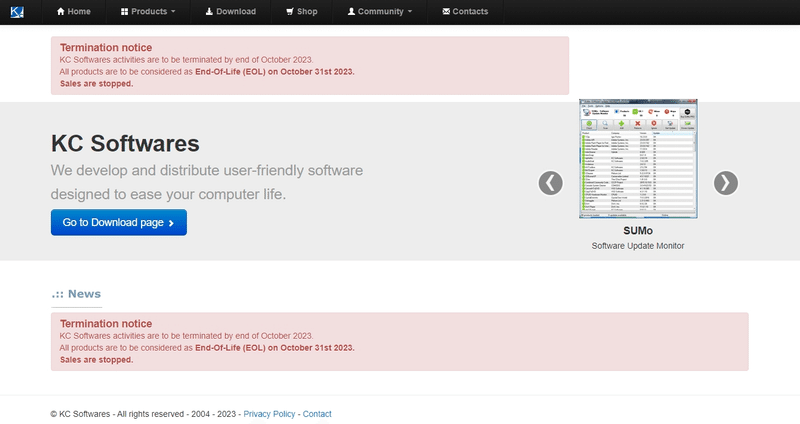The height and width of the screenshot is (424, 800).
Task: Open the Home navigation item
Action: 73,12
